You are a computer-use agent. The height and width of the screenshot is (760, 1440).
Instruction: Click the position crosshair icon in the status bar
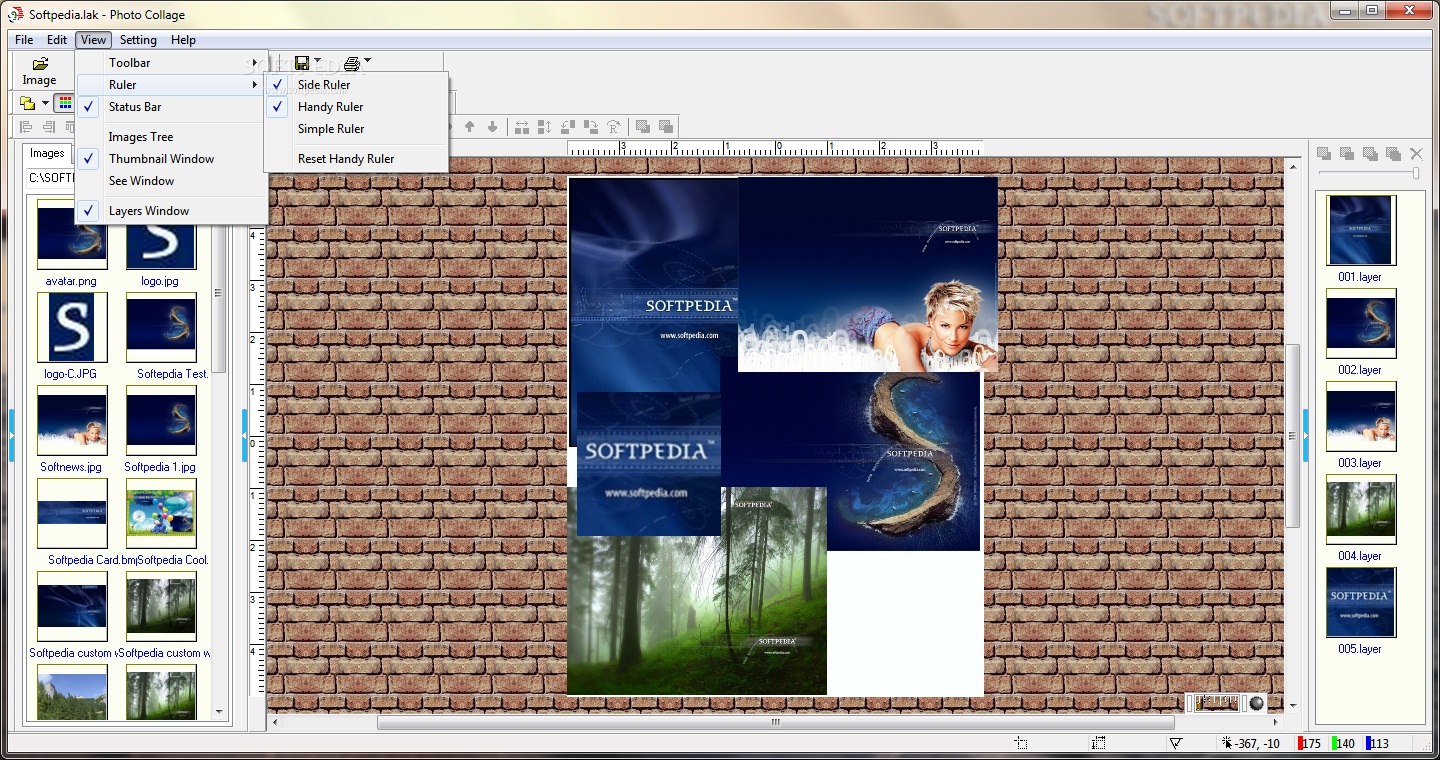(x=1020, y=743)
